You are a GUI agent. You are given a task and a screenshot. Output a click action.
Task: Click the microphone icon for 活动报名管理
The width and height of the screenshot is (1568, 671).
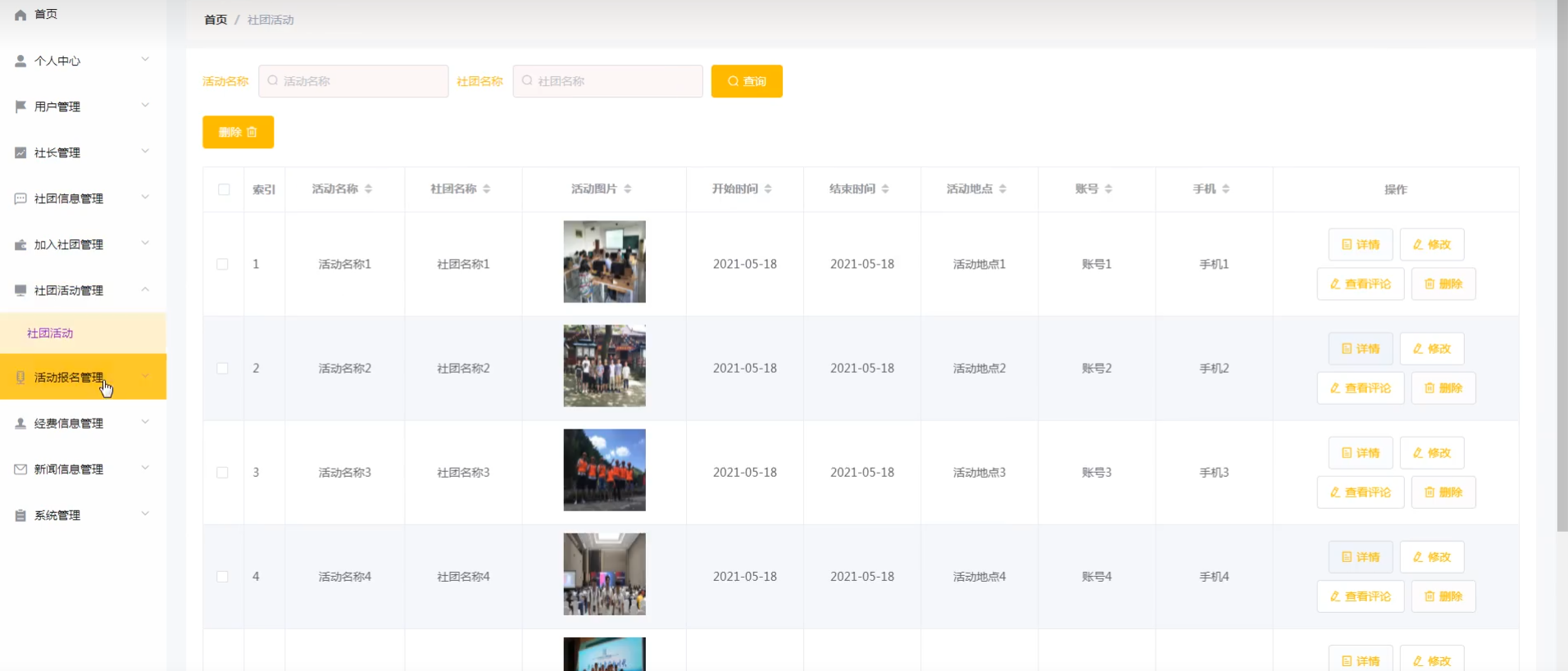click(x=20, y=377)
